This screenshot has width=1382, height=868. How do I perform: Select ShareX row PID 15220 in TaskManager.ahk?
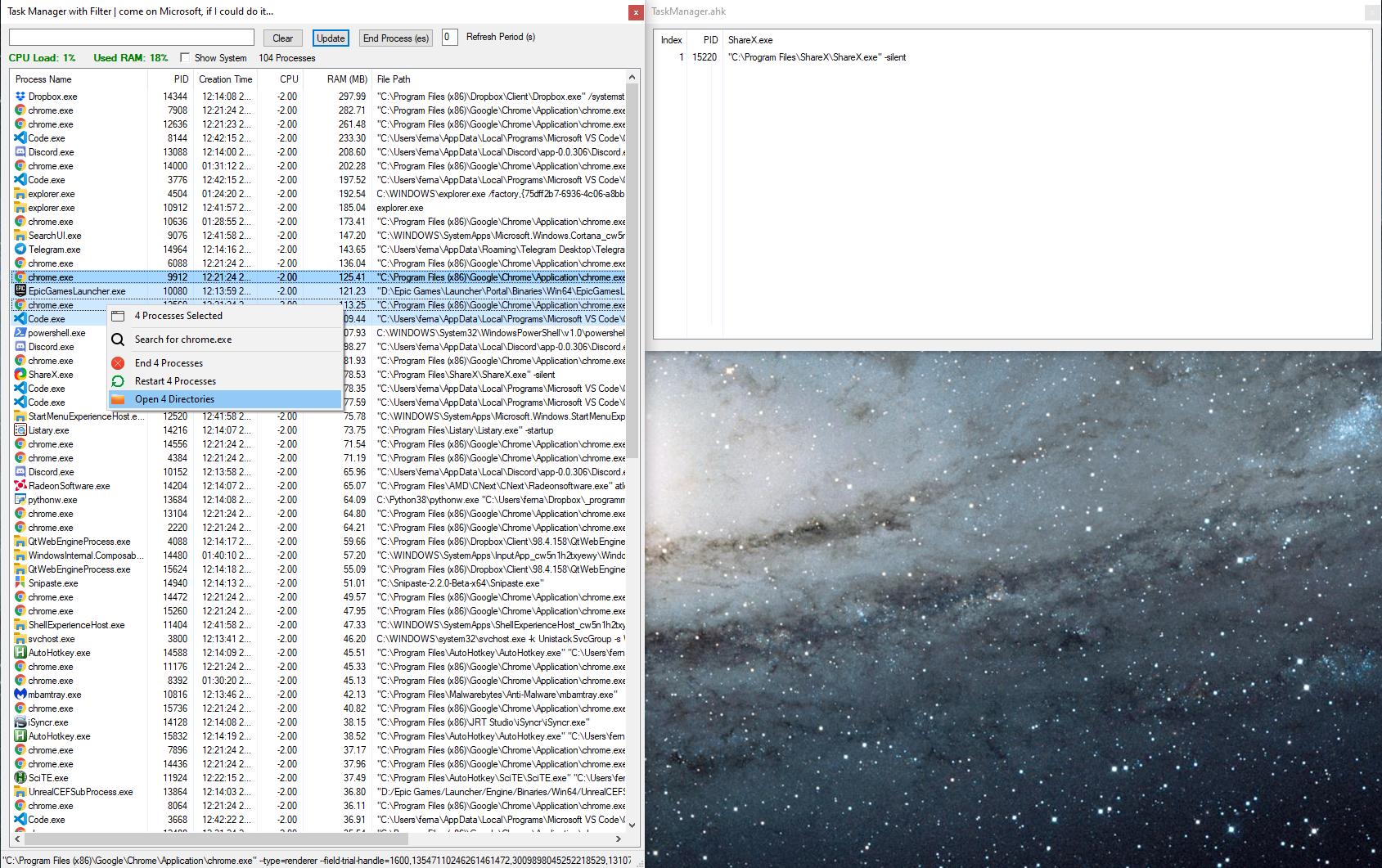click(1012, 57)
